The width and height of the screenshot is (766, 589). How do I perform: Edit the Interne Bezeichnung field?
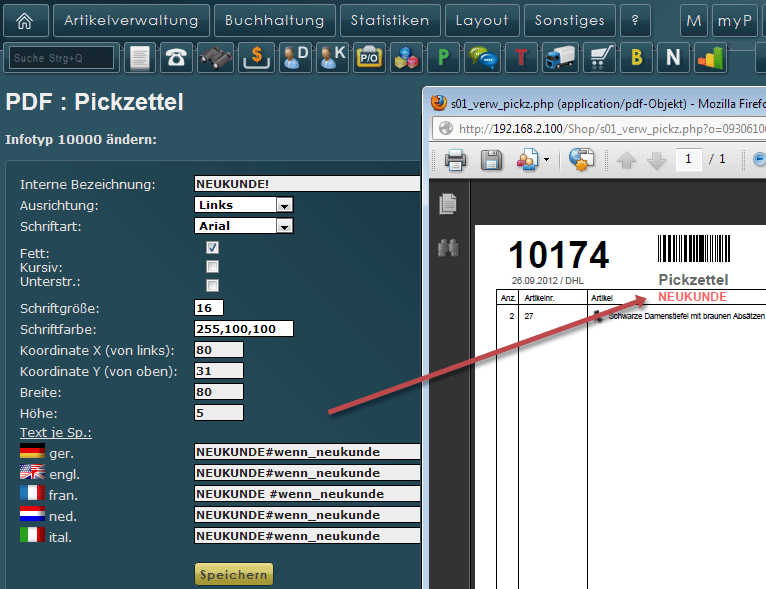(307, 184)
